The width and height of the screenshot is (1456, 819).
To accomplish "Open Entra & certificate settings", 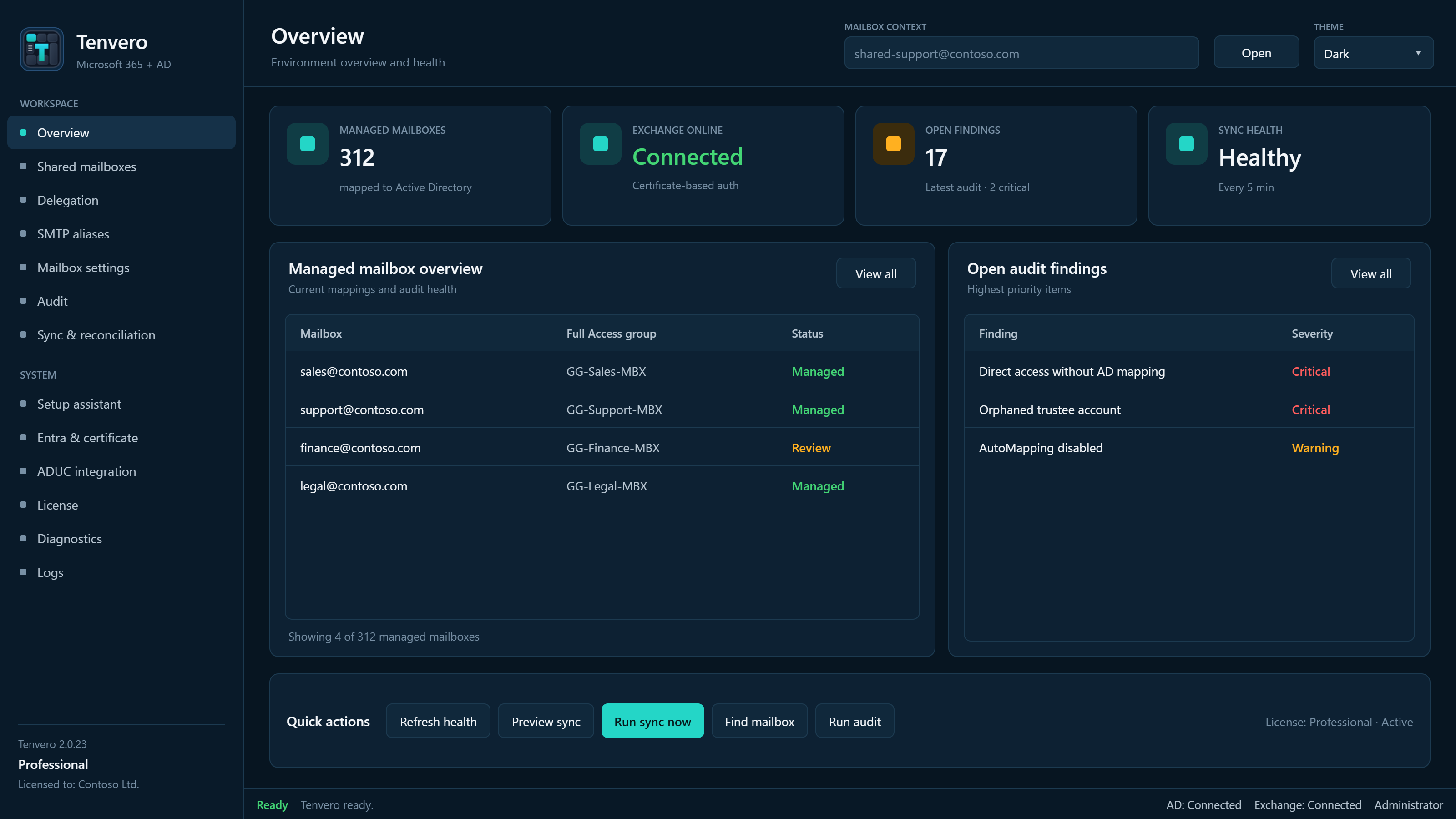I will click(121, 437).
